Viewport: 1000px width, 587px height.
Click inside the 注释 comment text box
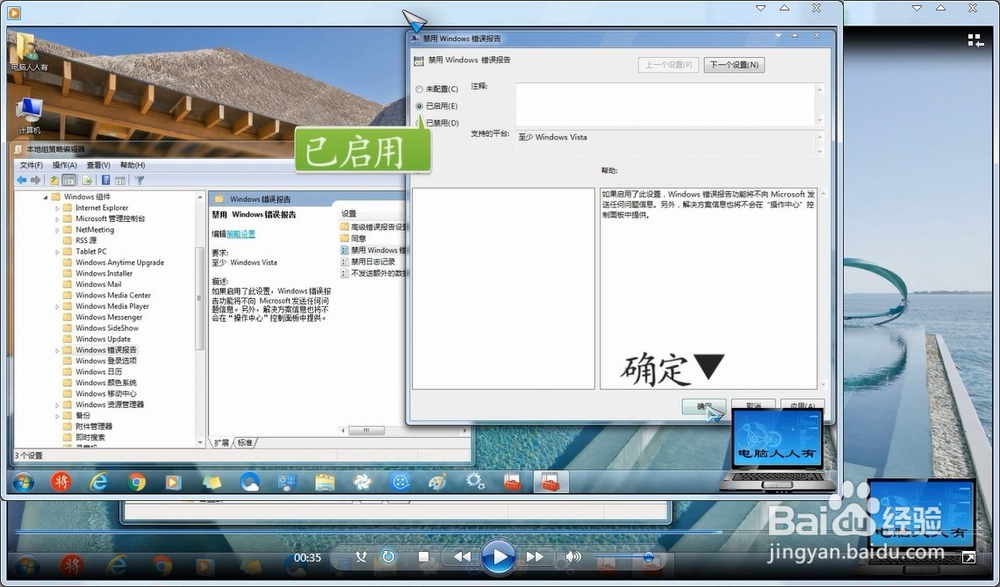point(665,104)
